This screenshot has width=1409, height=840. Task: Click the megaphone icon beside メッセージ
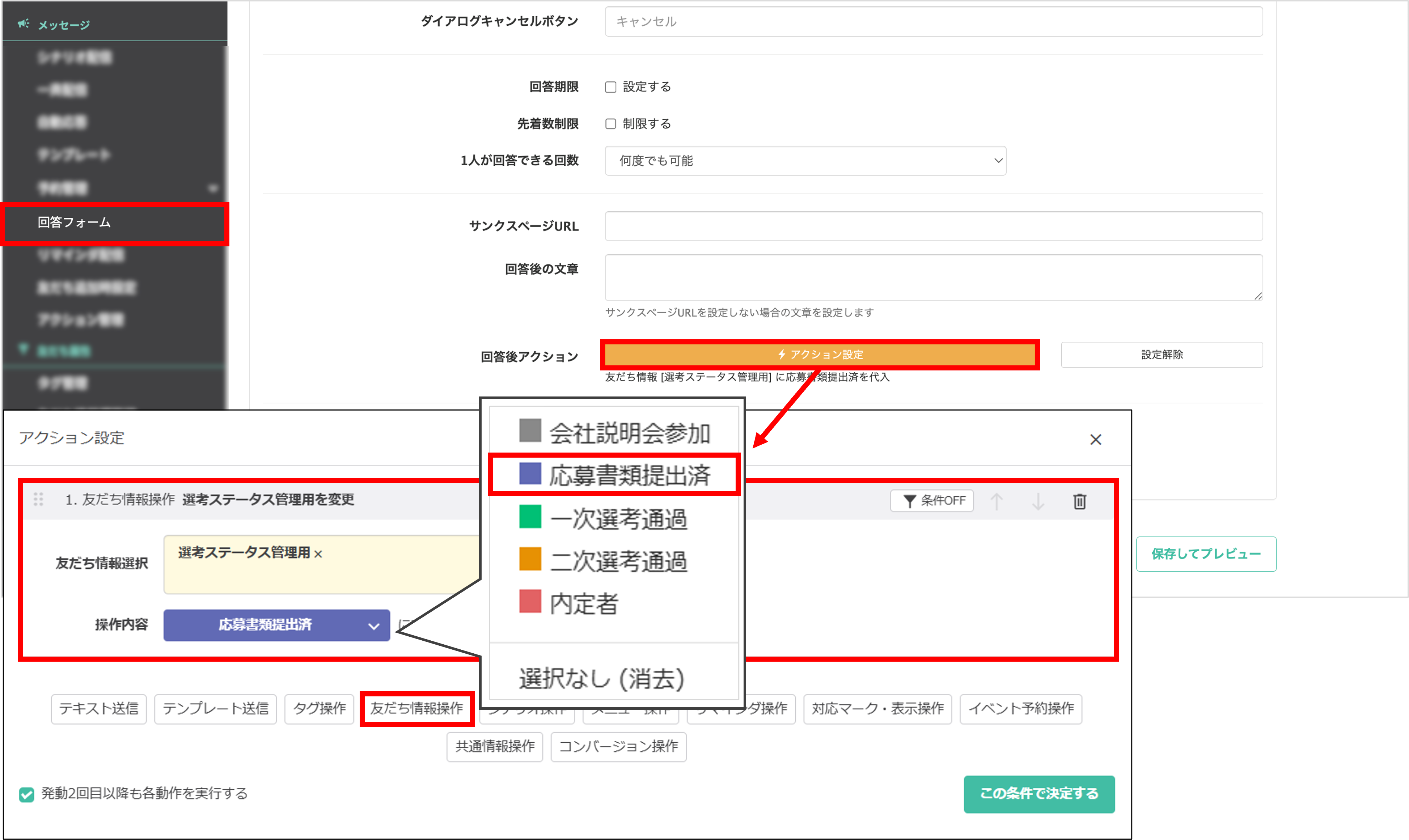23,24
